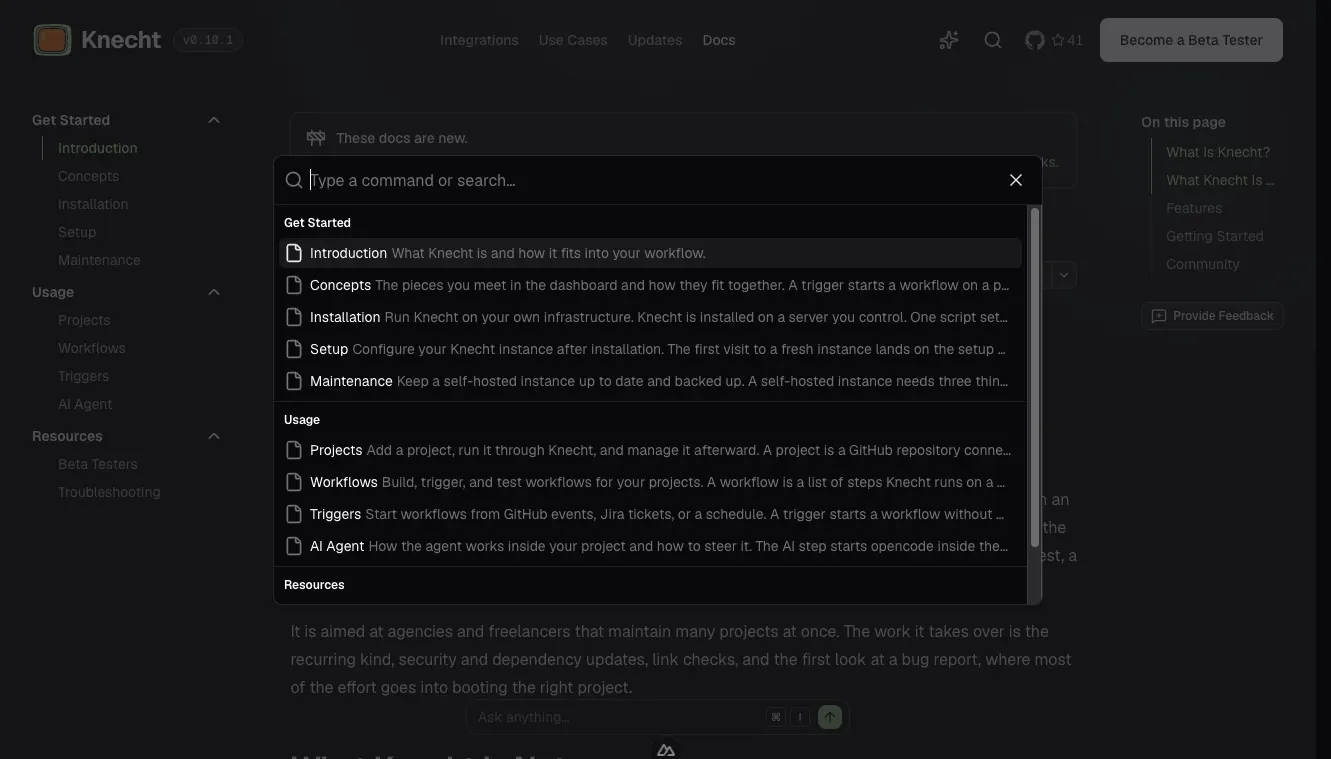This screenshot has height=759, width=1331.
Task: Click the page icon beside Maintenance result
Action: point(294,381)
